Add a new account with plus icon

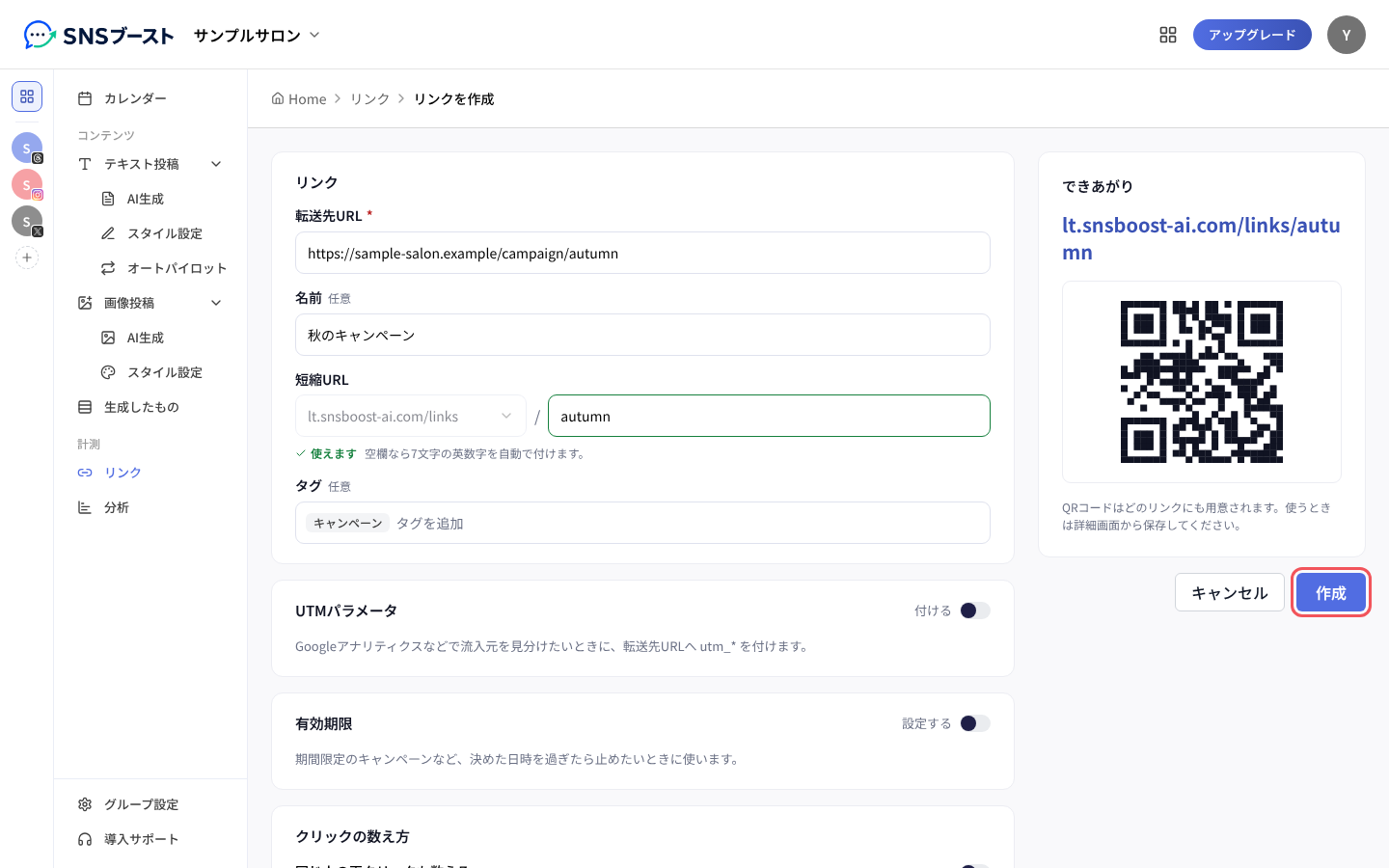(27, 258)
